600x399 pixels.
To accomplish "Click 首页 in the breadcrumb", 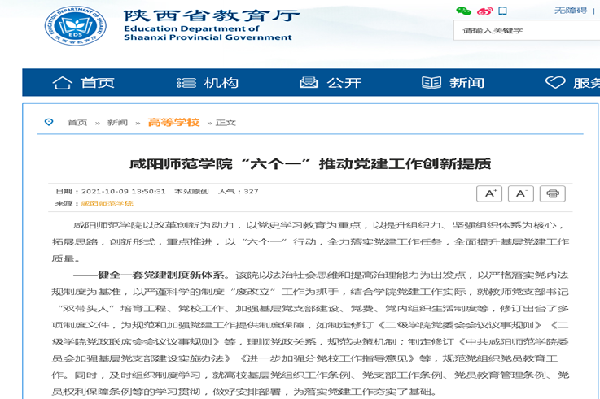I will click(x=77, y=122).
